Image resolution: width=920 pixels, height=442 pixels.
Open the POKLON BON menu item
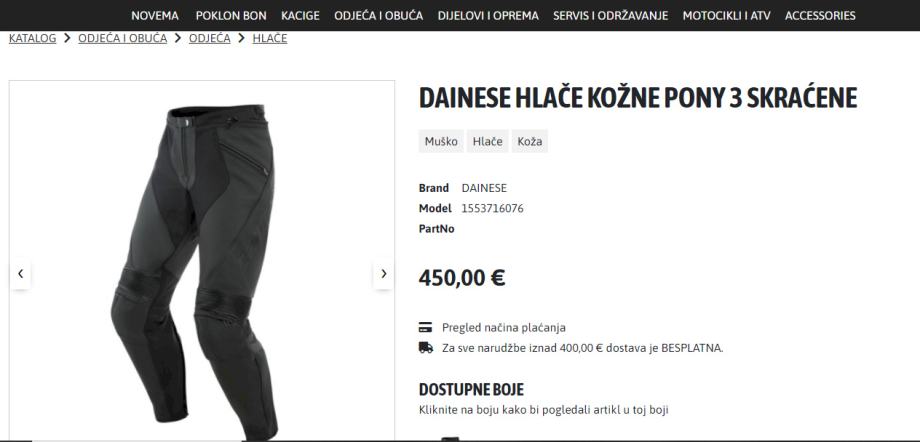click(231, 16)
